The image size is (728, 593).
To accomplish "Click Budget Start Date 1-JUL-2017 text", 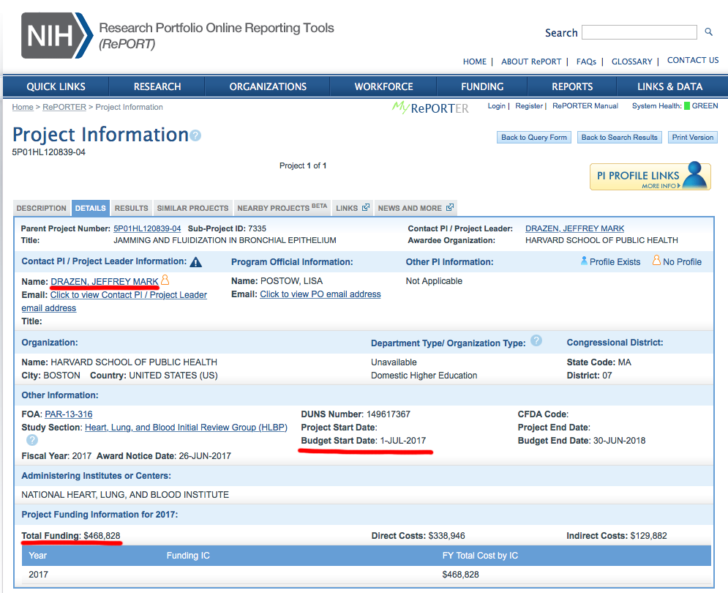I will pos(364,441).
